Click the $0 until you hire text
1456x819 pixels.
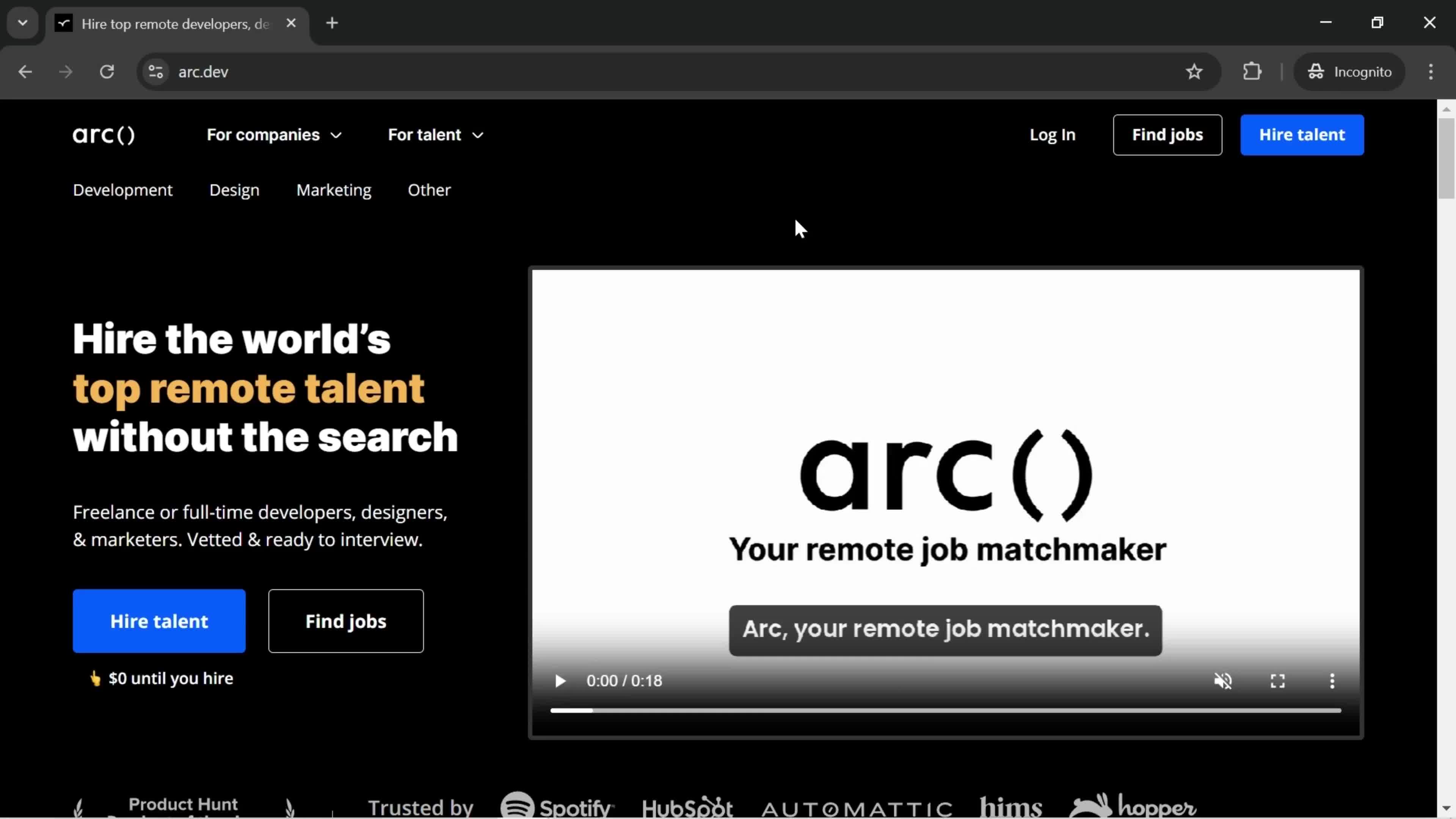pyautogui.click(x=171, y=678)
